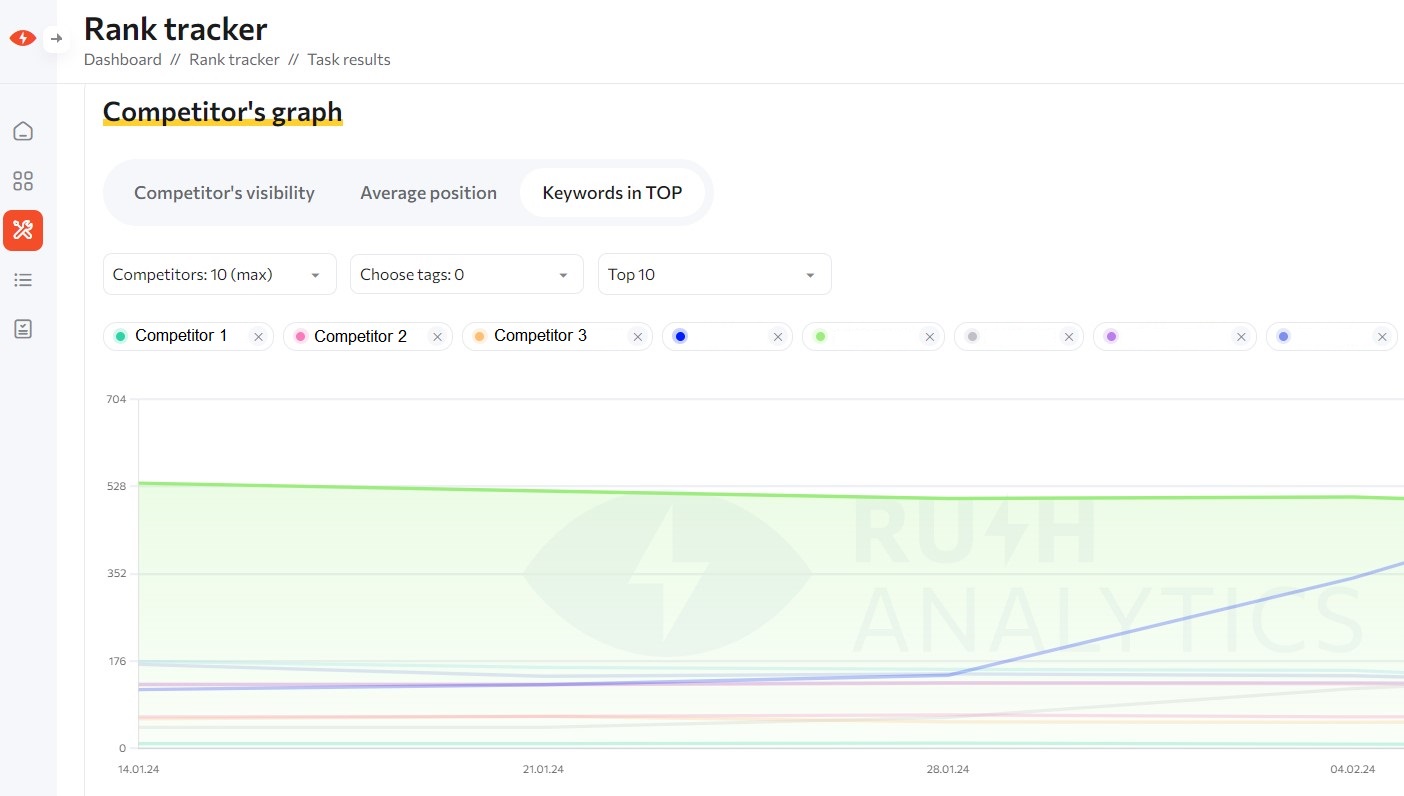Click the 176 y-axis label
This screenshot has height=796, width=1404.
(116, 661)
